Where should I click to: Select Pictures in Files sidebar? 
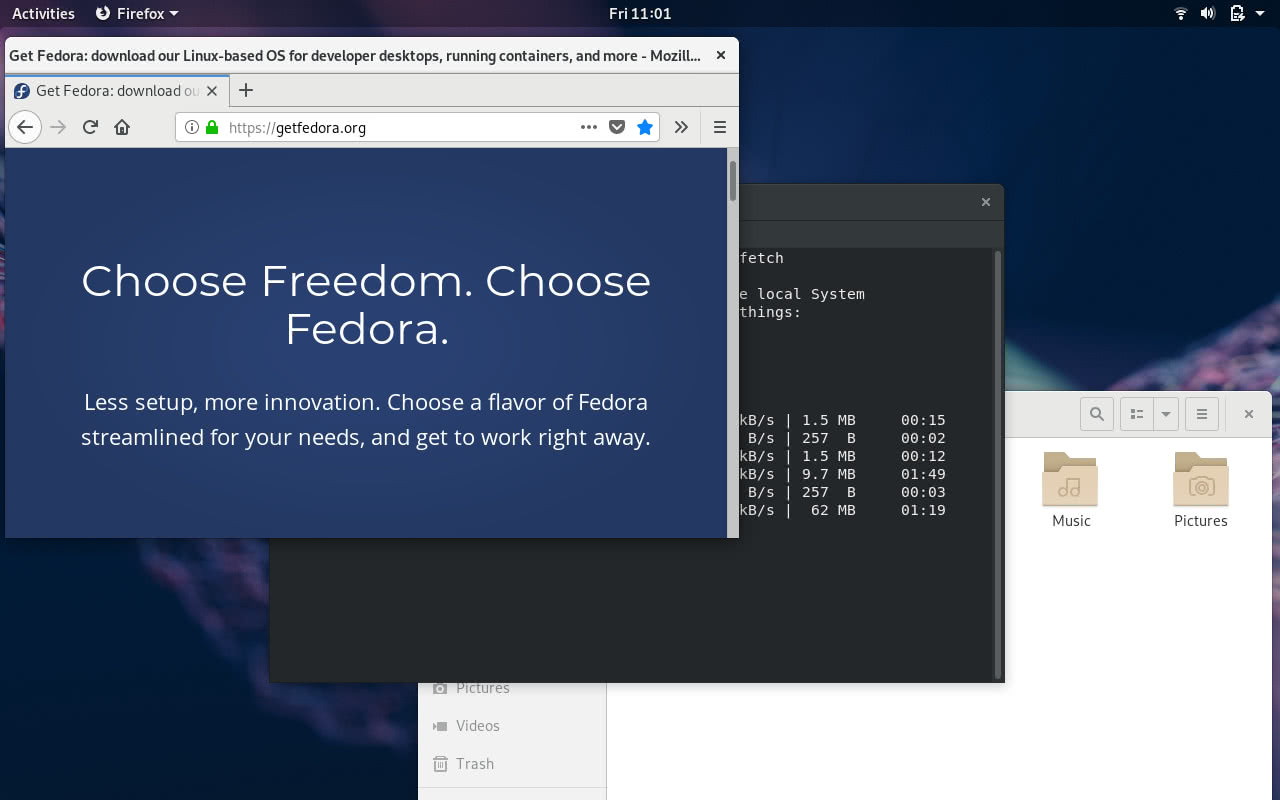pyautogui.click(x=512, y=688)
